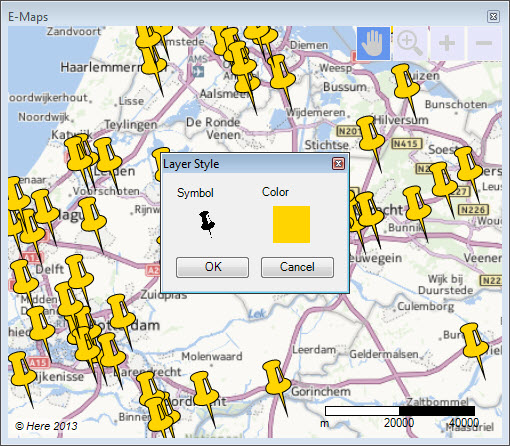The width and height of the screenshot is (510, 446).
Task: Zoom out with the minus button
Action: point(484,44)
